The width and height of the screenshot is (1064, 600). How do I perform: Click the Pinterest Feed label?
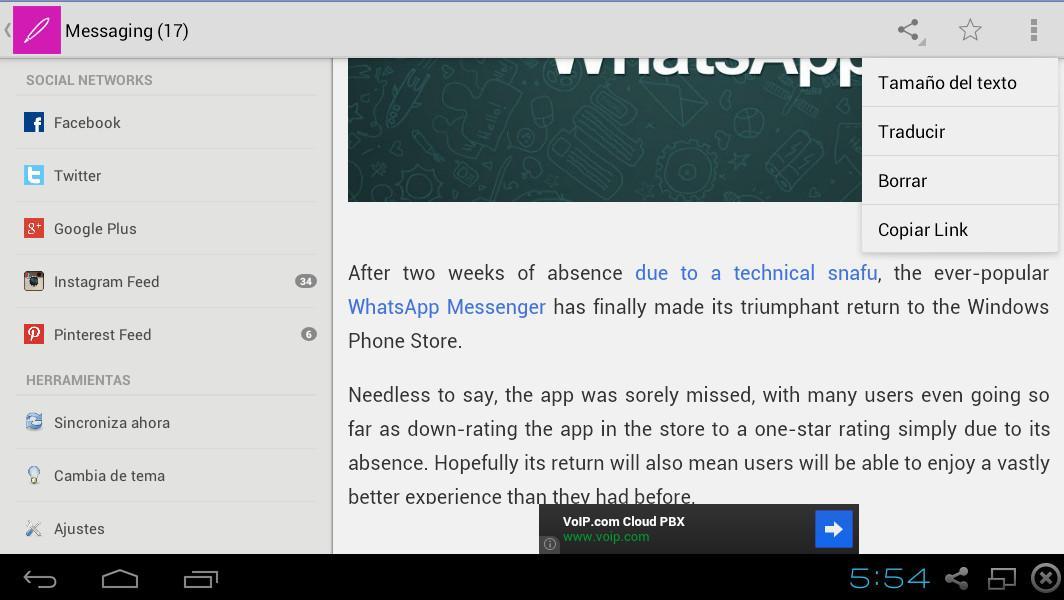point(102,335)
